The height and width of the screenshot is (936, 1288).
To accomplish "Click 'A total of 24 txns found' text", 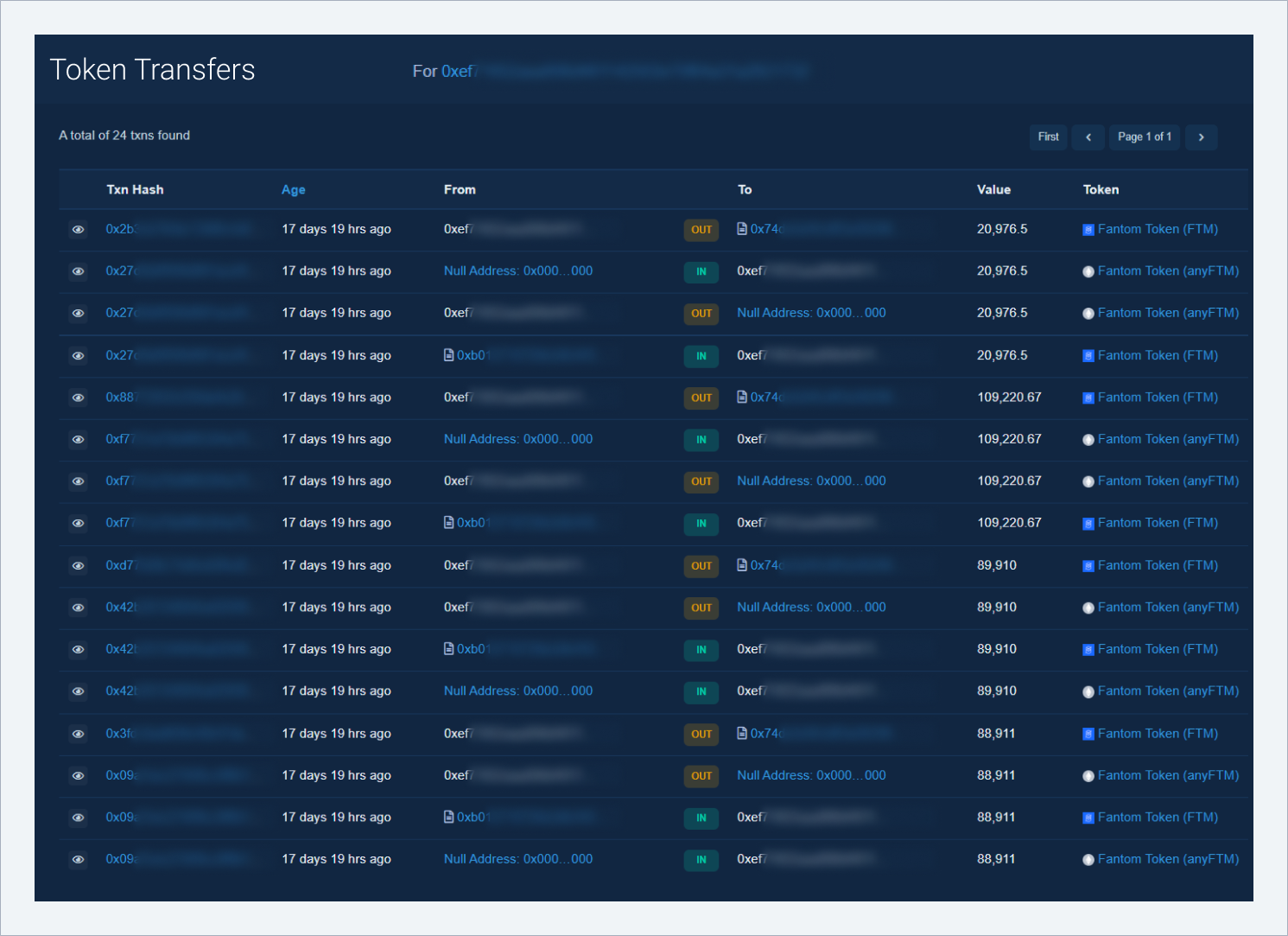I will [124, 136].
